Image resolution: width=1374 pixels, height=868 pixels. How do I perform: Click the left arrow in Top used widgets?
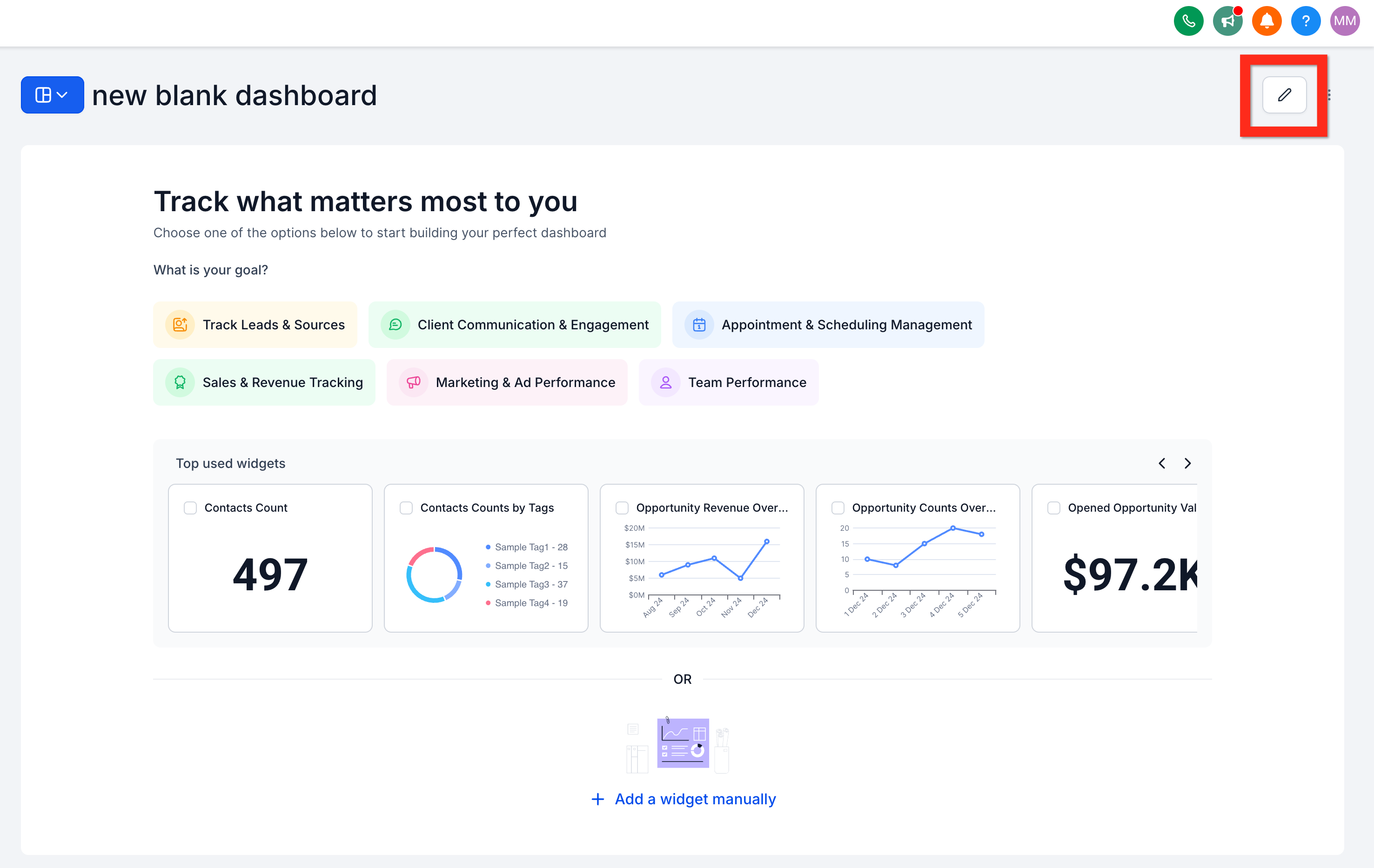pos(1162,463)
